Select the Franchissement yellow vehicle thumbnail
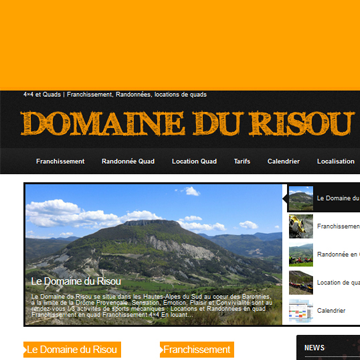The height and width of the screenshot is (360, 360). click(x=301, y=226)
